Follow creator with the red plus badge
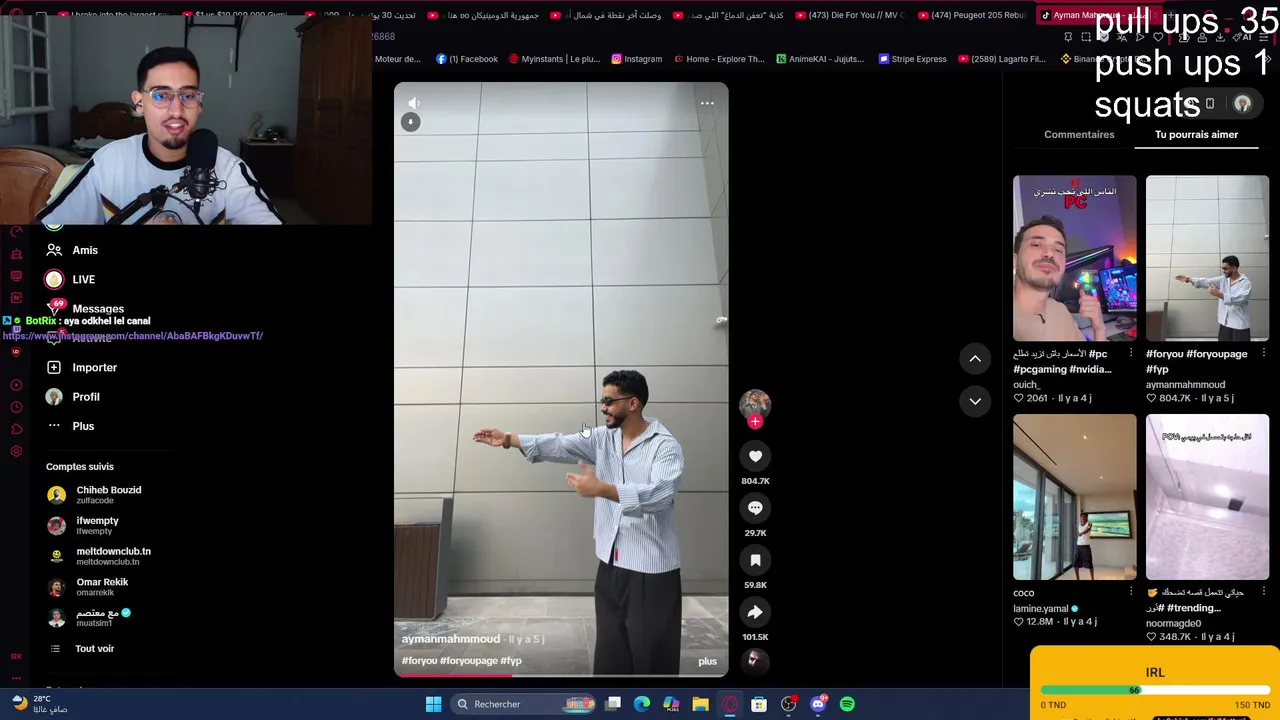The width and height of the screenshot is (1280, 720). pyautogui.click(x=755, y=422)
